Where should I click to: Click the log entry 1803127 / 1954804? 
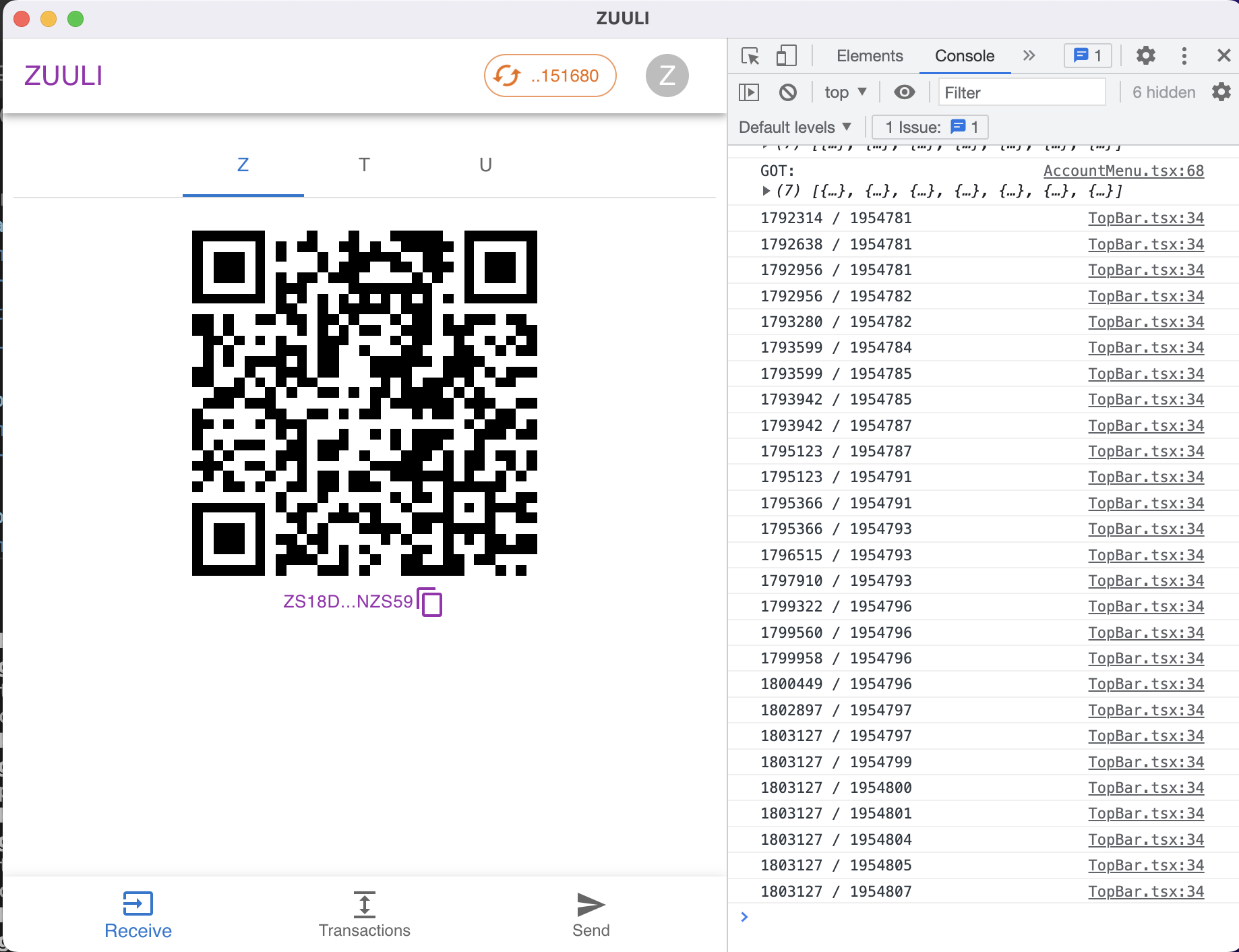836,840
